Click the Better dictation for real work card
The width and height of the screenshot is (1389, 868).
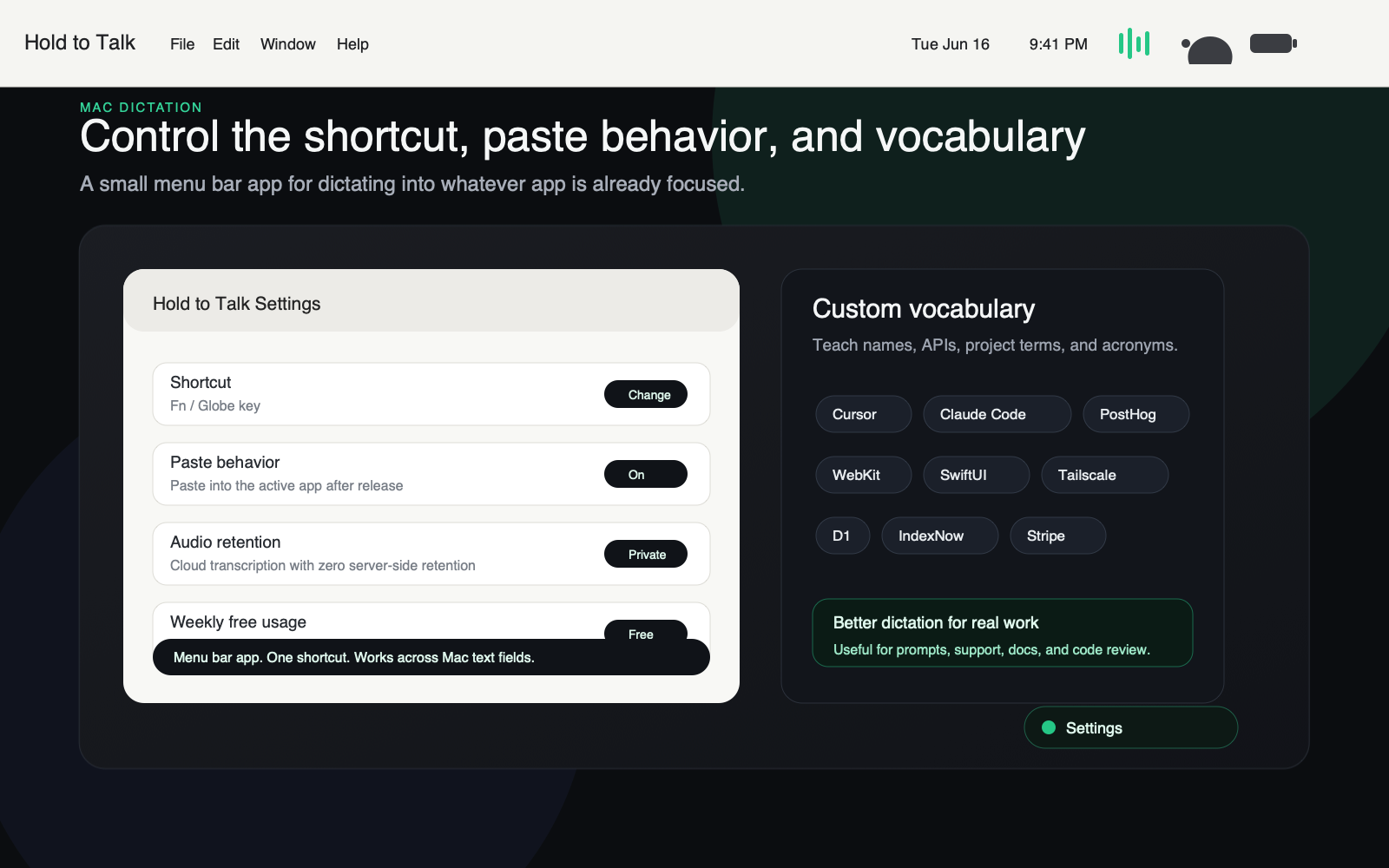click(1003, 633)
